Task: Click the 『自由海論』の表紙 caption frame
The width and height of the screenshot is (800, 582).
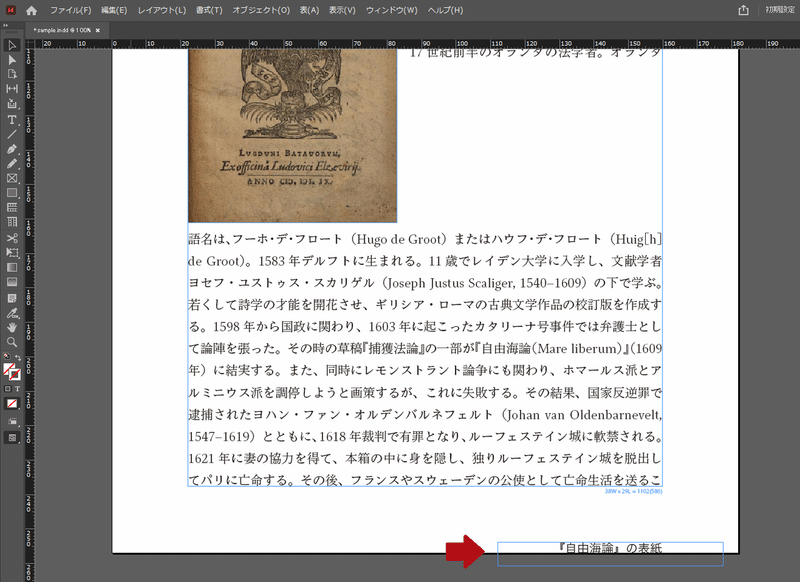Action: (x=610, y=554)
